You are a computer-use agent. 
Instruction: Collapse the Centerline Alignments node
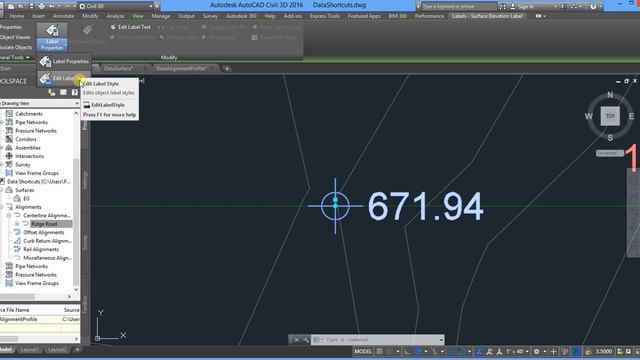point(9,215)
